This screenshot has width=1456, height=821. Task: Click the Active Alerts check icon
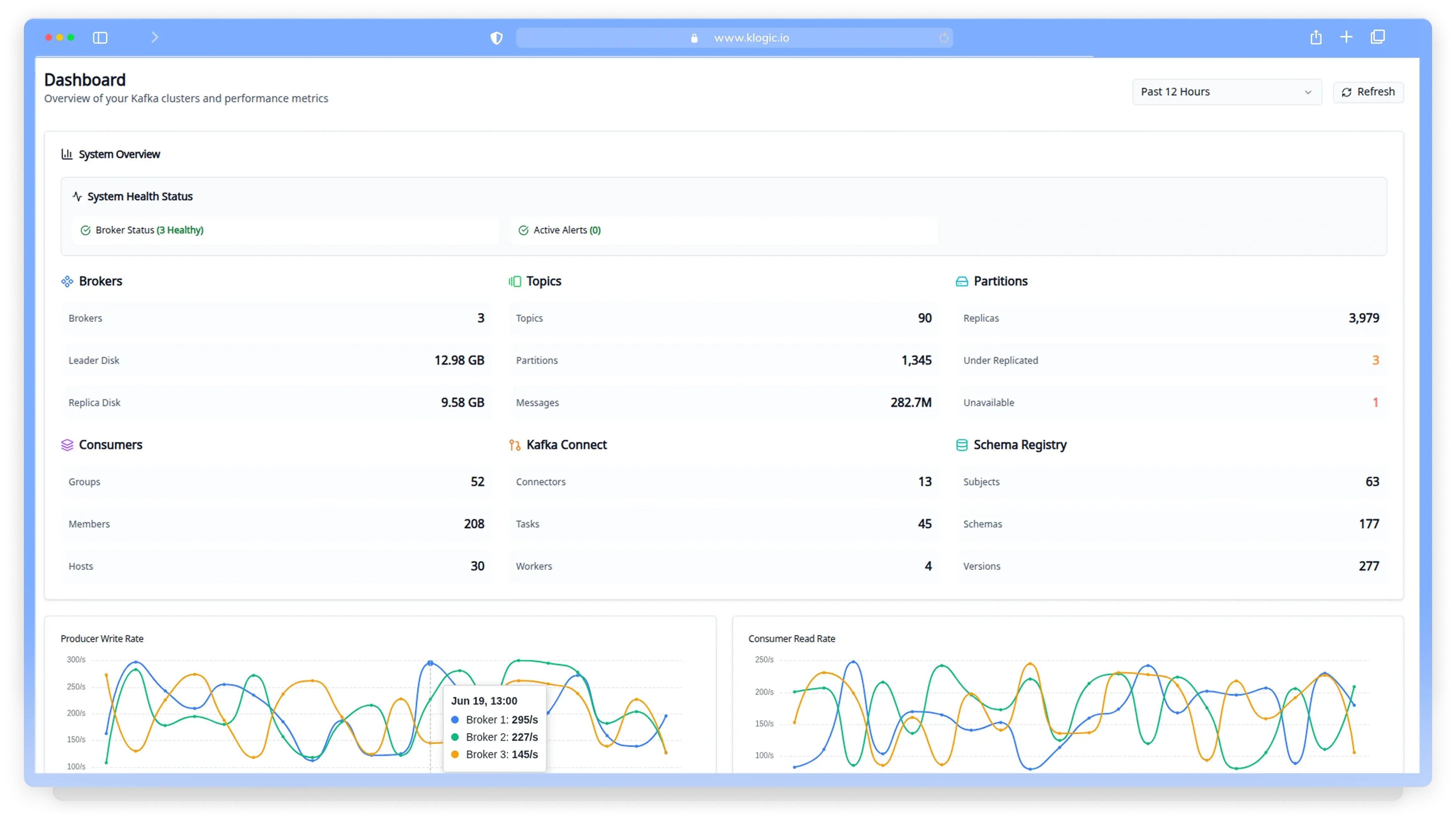point(523,230)
